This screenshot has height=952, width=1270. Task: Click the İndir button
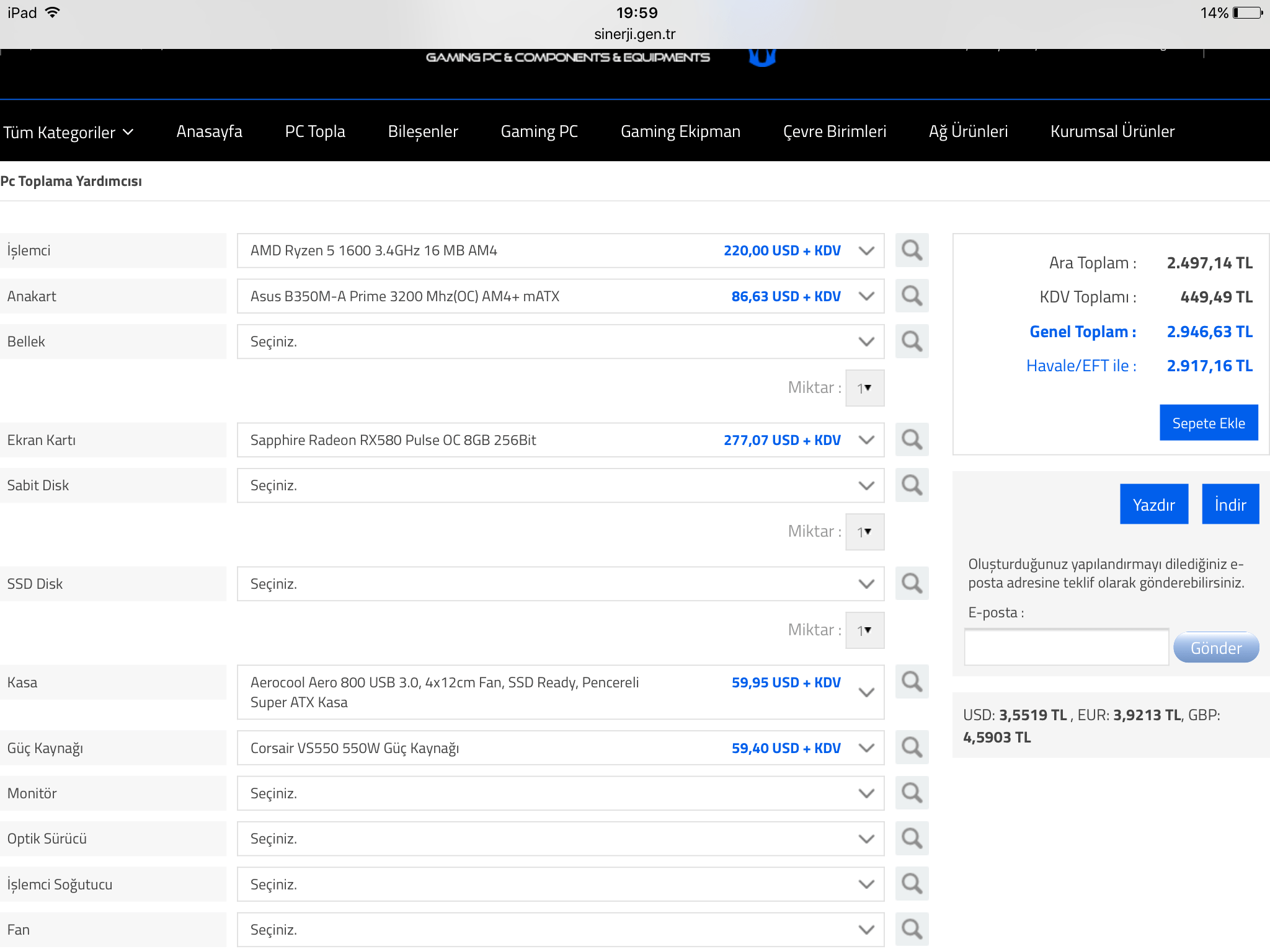[x=1230, y=505]
